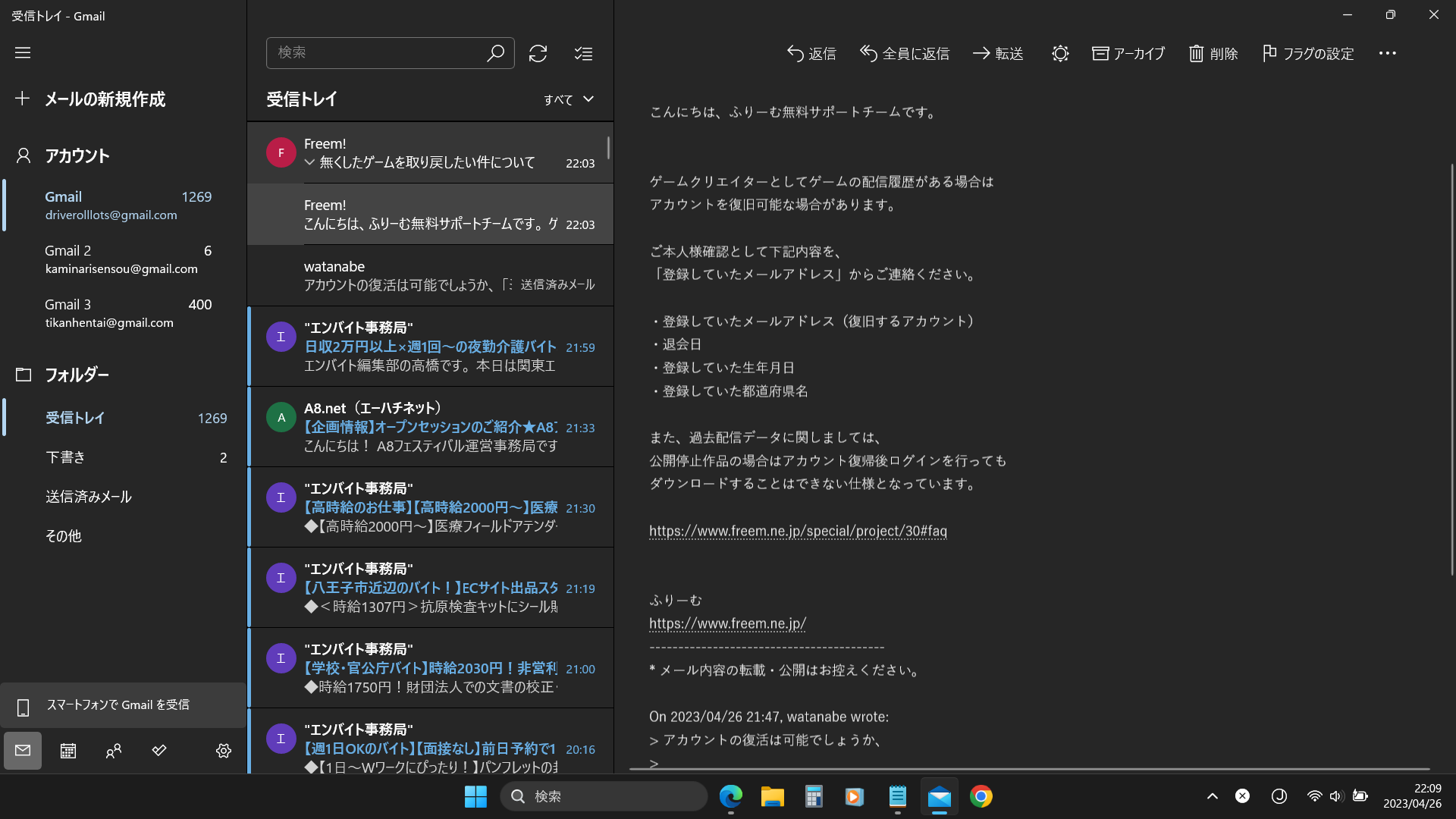Viewport: 1456px width, 819px height.
Task: Compose new mail (メールの新規作成)
Action: (123, 99)
